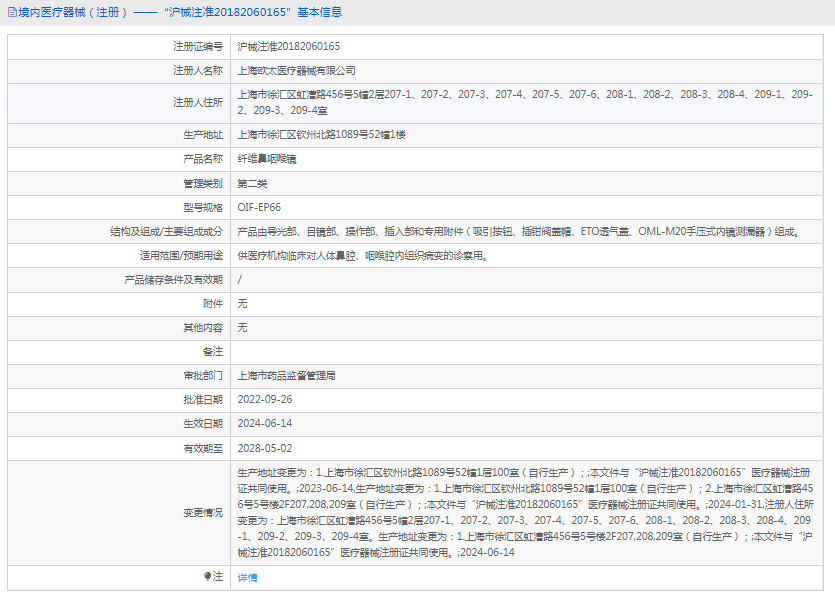Screen dimensions: 835x596
Task: Click 2024-06-14 in the 生效日期 row
Action: [x=265, y=423]
